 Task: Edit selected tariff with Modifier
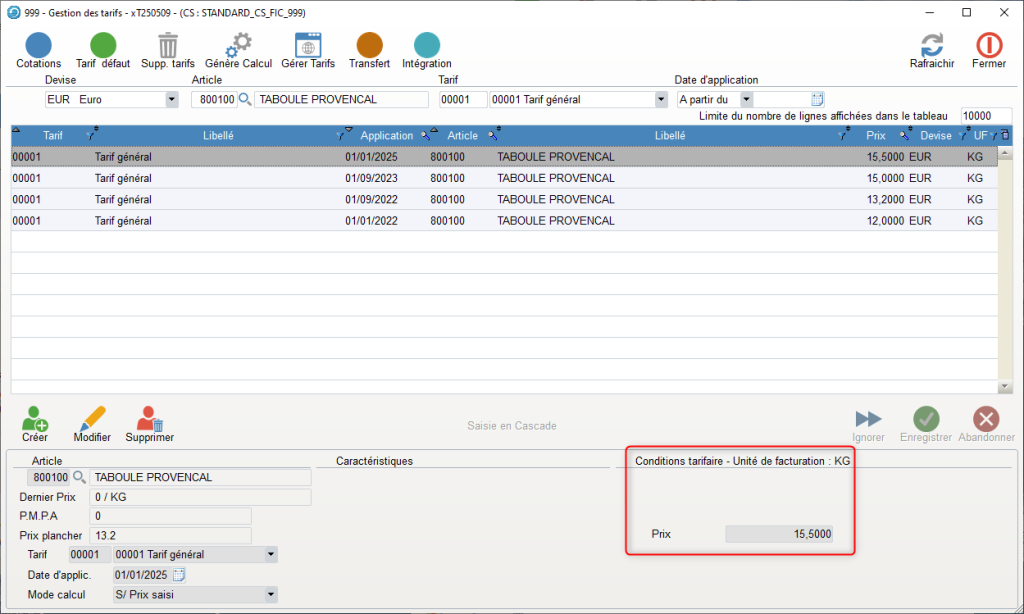pyautogui.click(x=92, y=420)
